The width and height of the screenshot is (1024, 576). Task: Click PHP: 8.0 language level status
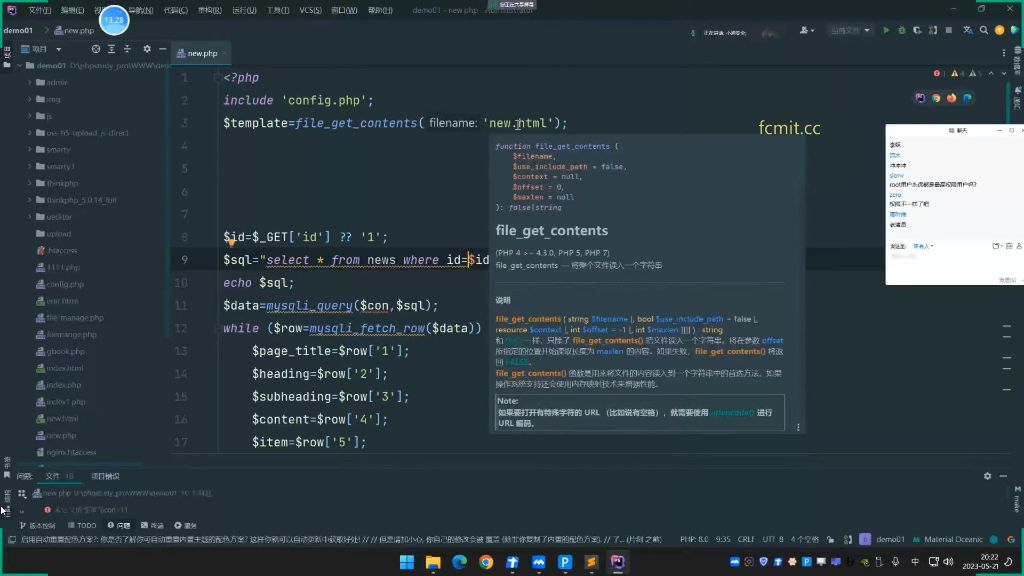[x=694, y=539]
